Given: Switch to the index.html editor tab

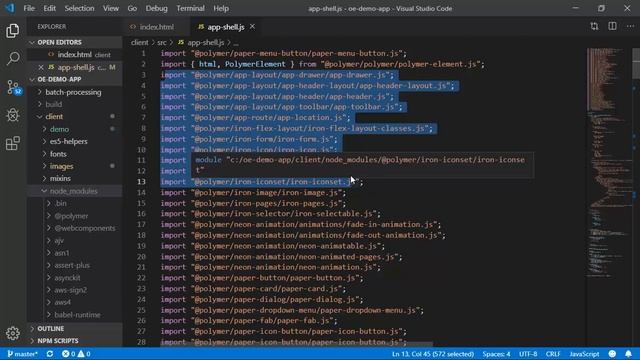Looking at the screenshot, I should pos(156,27).
